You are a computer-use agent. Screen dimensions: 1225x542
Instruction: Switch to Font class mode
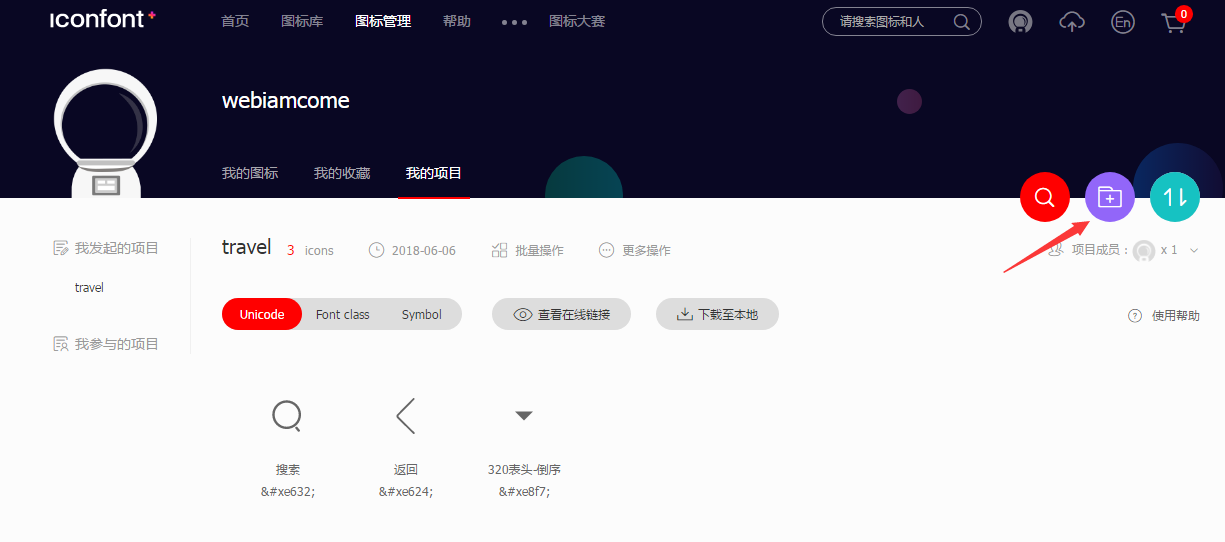click(342, 314)
